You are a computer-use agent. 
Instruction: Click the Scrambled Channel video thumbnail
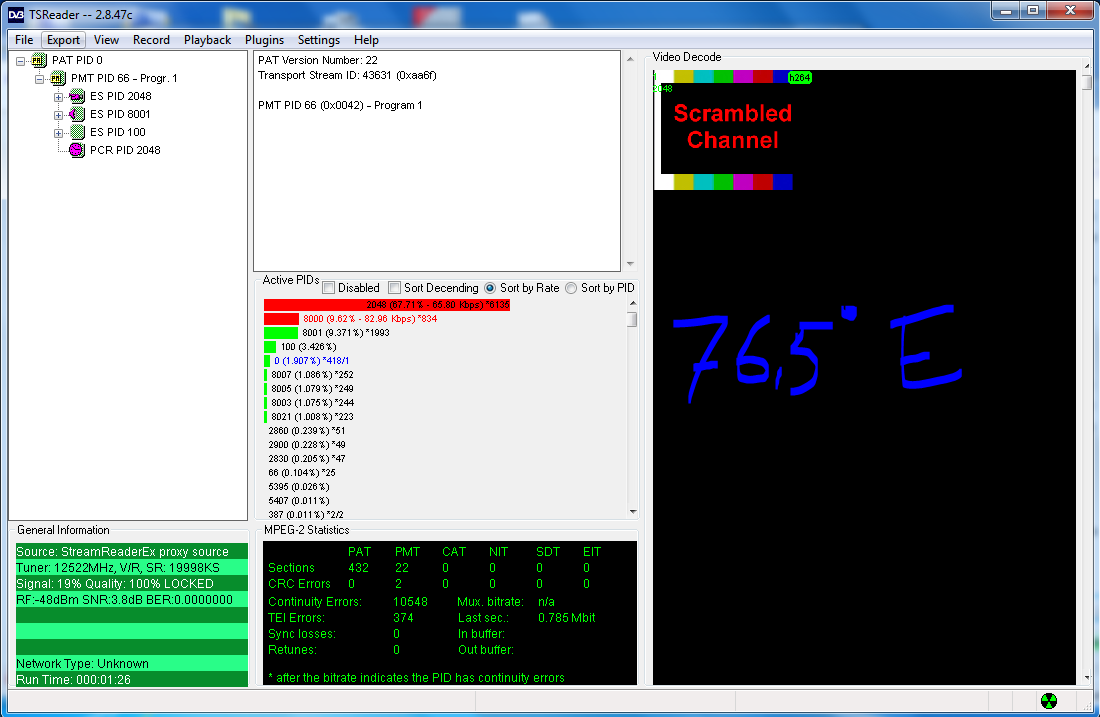pyautogui.click(x=723, y=129)
